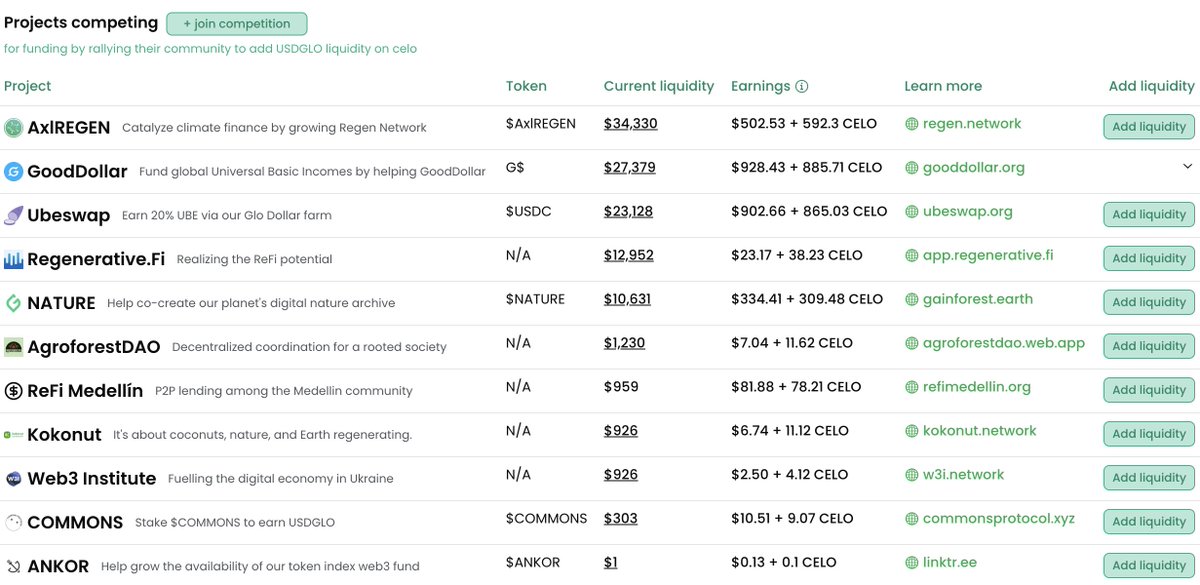Click the ReFi Medellín dollar logo
The image size is (1200, 585).
pos(13,391)
